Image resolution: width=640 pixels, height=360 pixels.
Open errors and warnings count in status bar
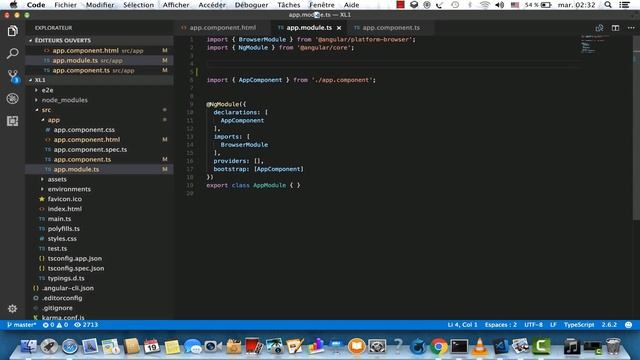56,325
